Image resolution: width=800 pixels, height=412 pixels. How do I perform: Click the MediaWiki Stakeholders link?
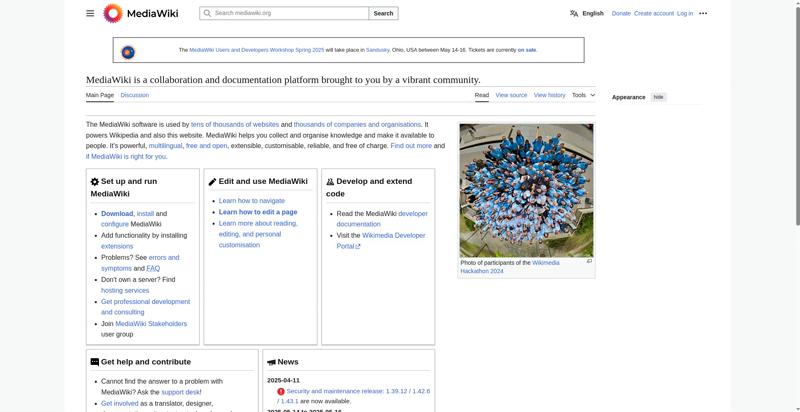click(x=151, y=324)
